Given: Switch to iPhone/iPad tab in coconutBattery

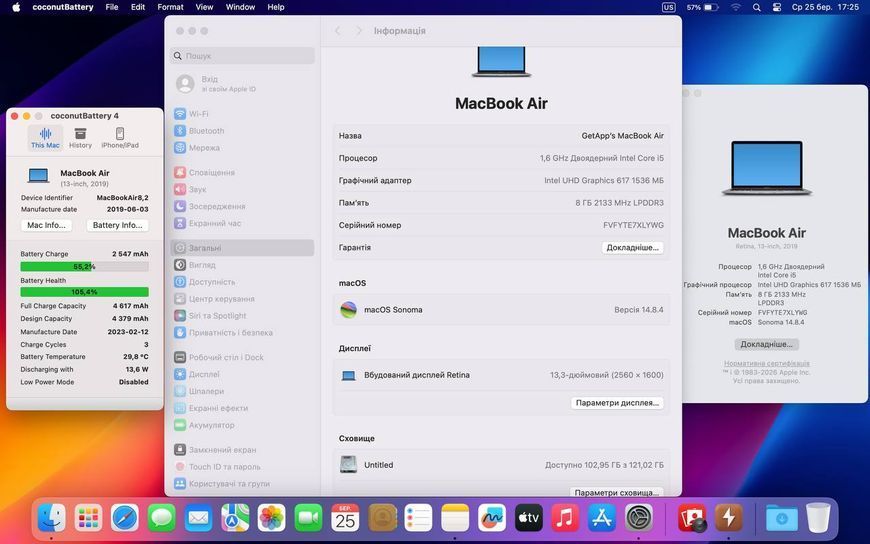Looking at the screenshot, I should pos(120,138).
